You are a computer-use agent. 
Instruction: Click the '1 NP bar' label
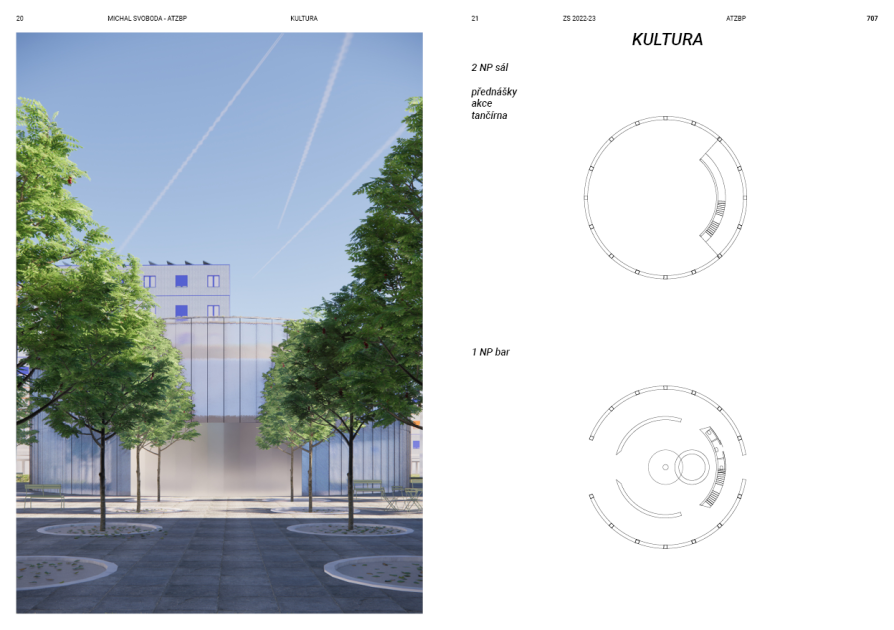490,352
